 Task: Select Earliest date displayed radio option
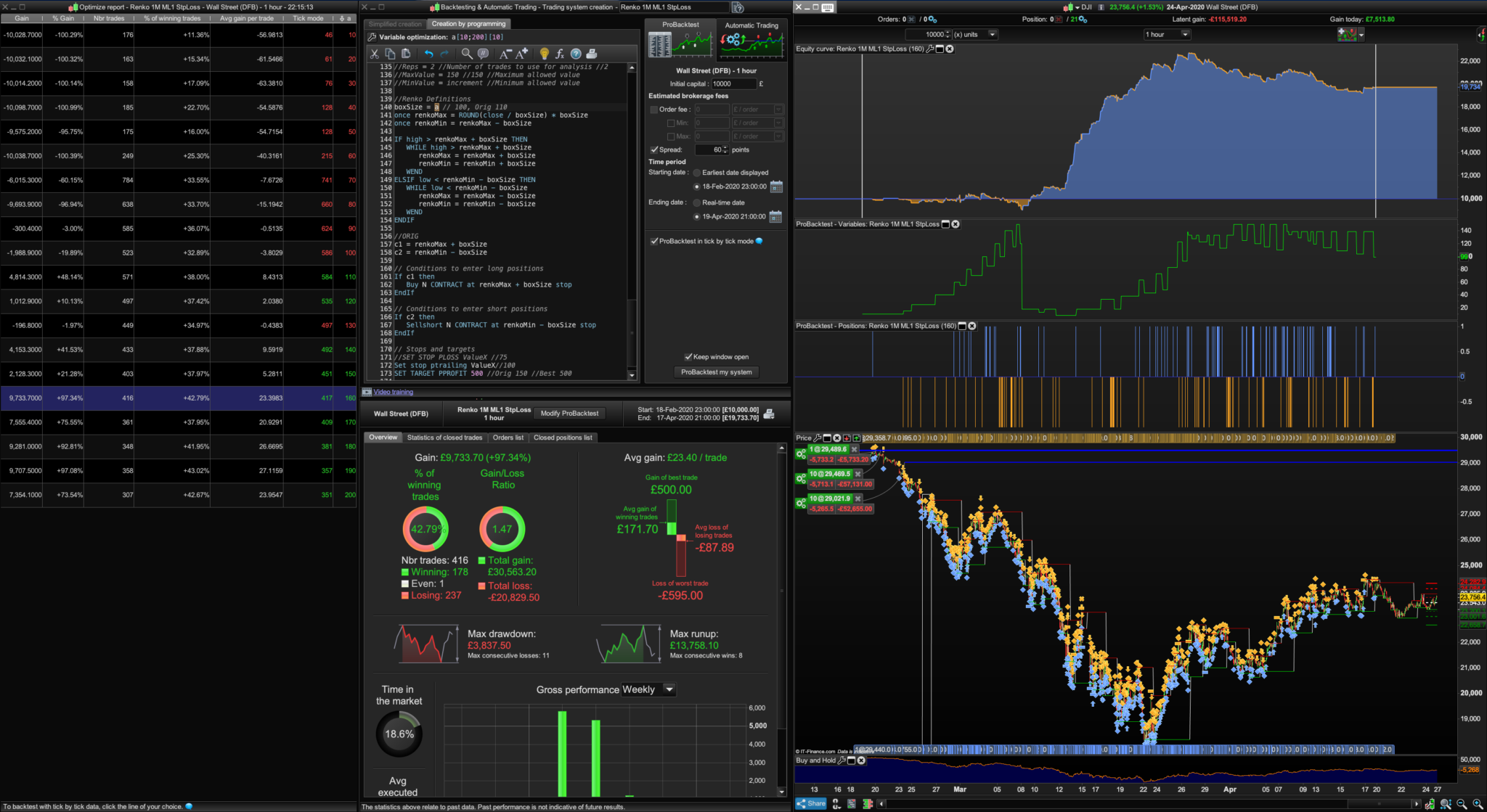pos(697,173)
